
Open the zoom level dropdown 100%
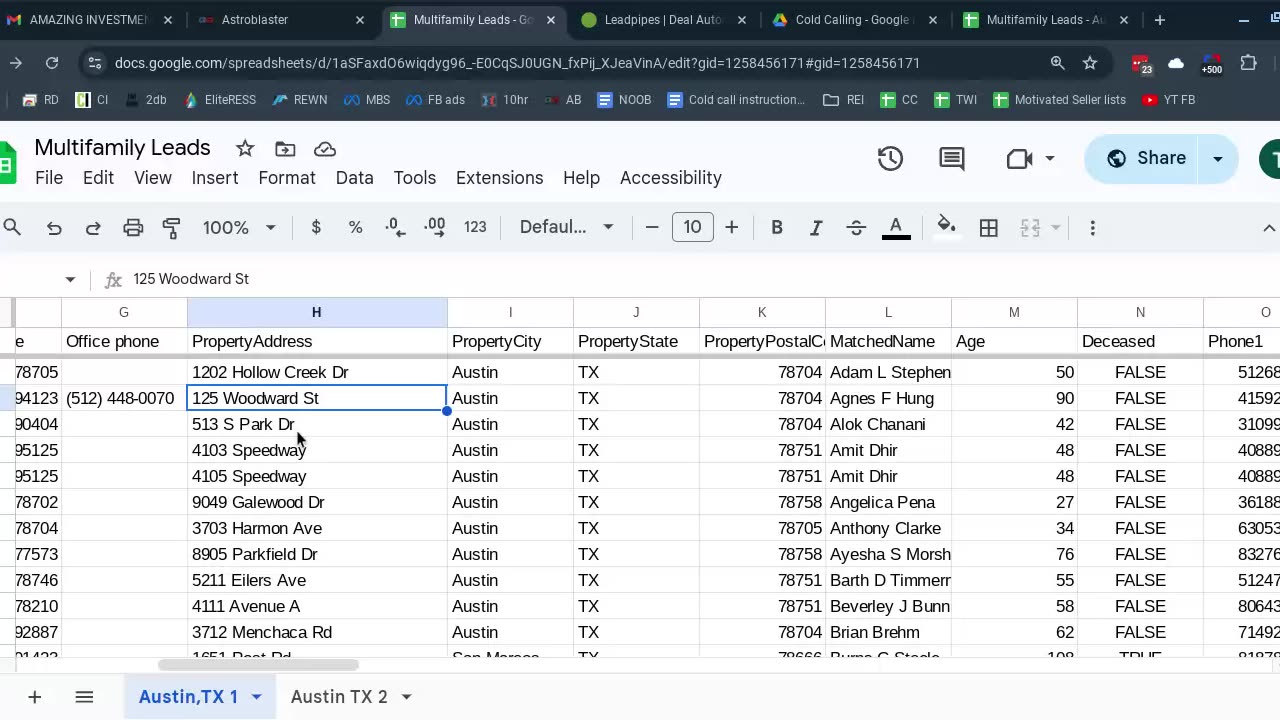239,228
